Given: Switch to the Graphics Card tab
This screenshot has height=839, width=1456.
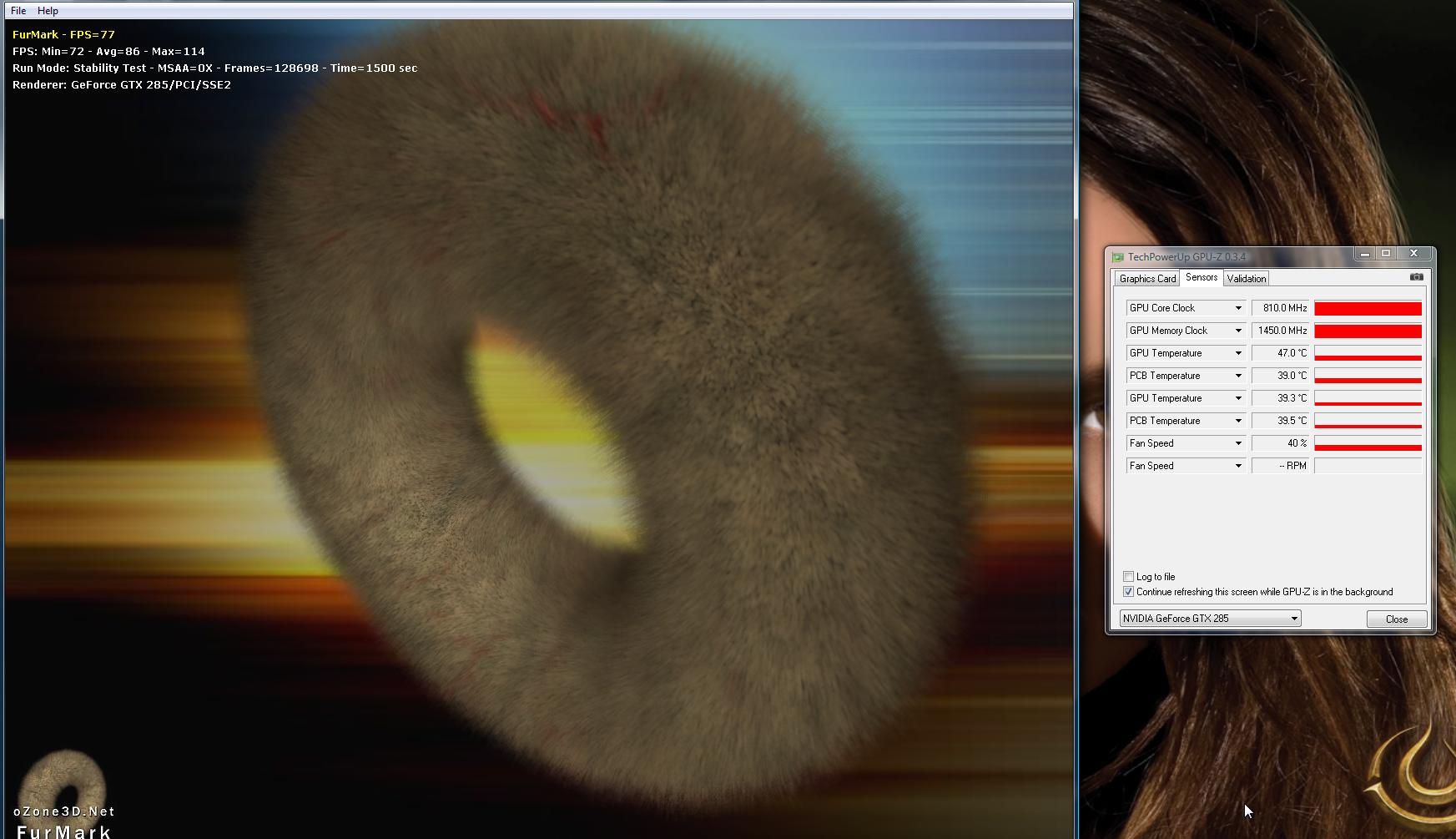Looking at the screenshot, I should point(1147,279).
